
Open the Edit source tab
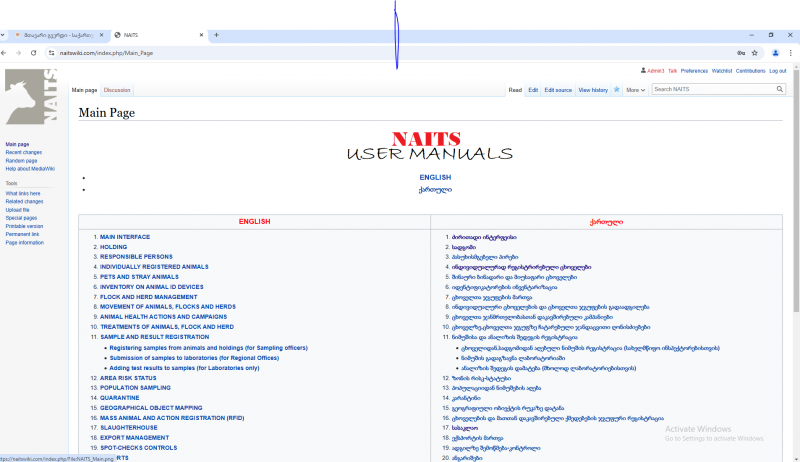[558, 90]
